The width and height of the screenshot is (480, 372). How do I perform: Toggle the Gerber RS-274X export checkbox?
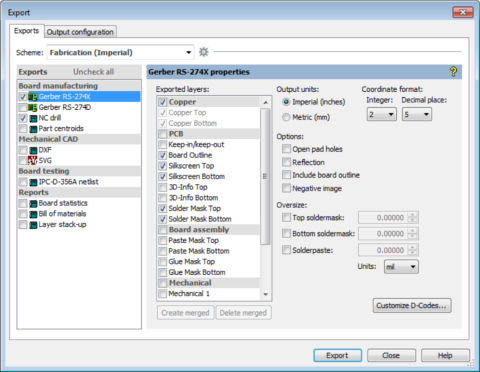click(x=23, y=97)
